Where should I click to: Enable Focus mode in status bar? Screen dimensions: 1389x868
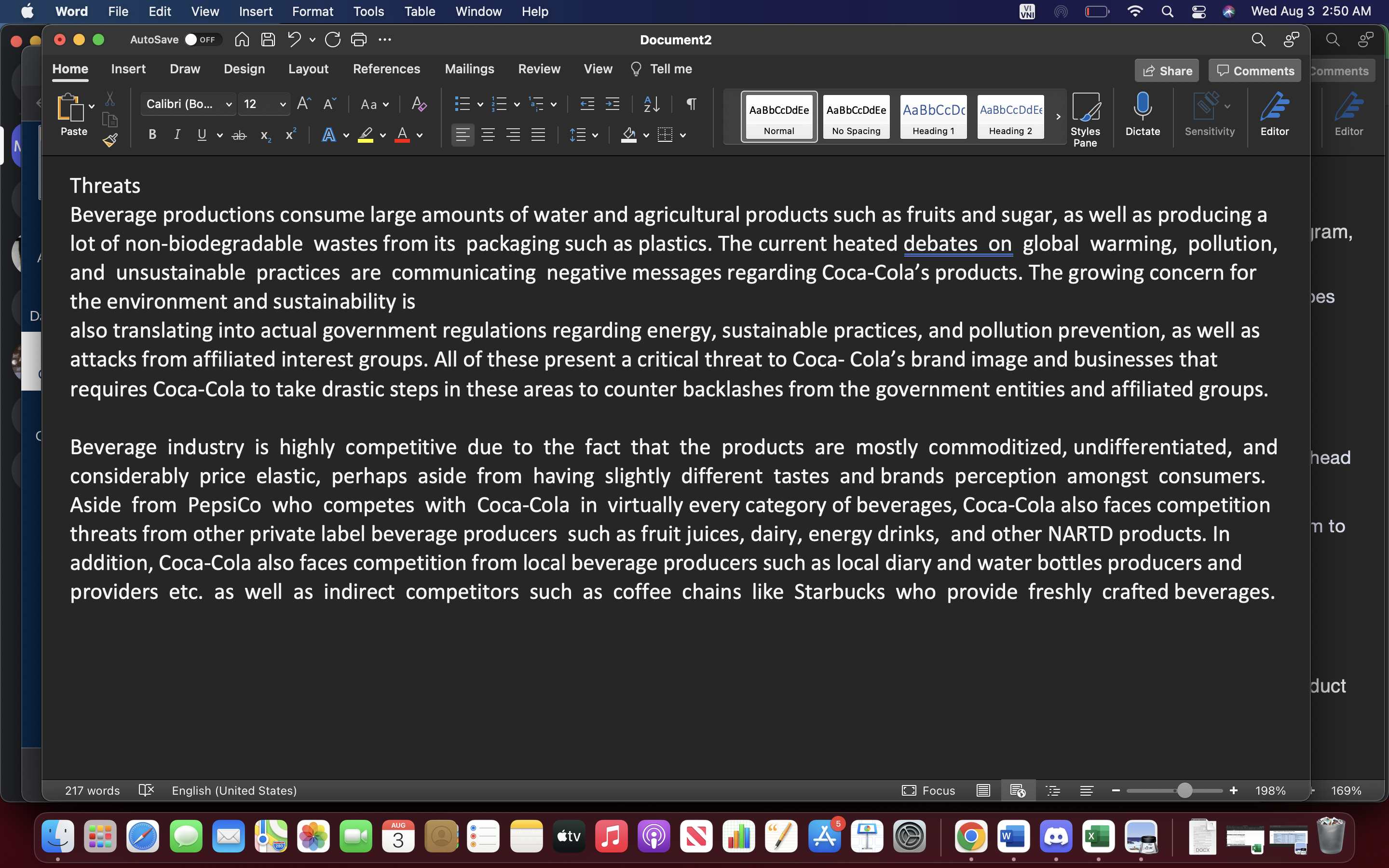pyautogui.click(x=929, y=790)
